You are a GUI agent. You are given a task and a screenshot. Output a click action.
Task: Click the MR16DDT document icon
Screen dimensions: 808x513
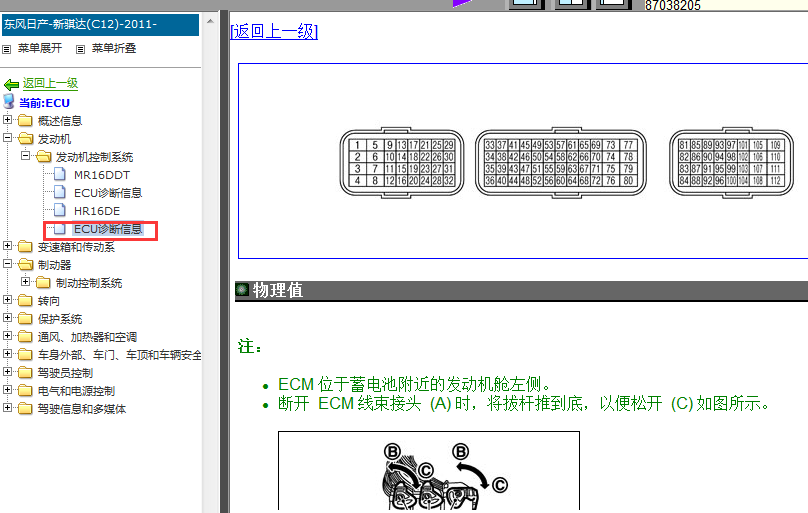pyautogui.click(x=60, y=174)
